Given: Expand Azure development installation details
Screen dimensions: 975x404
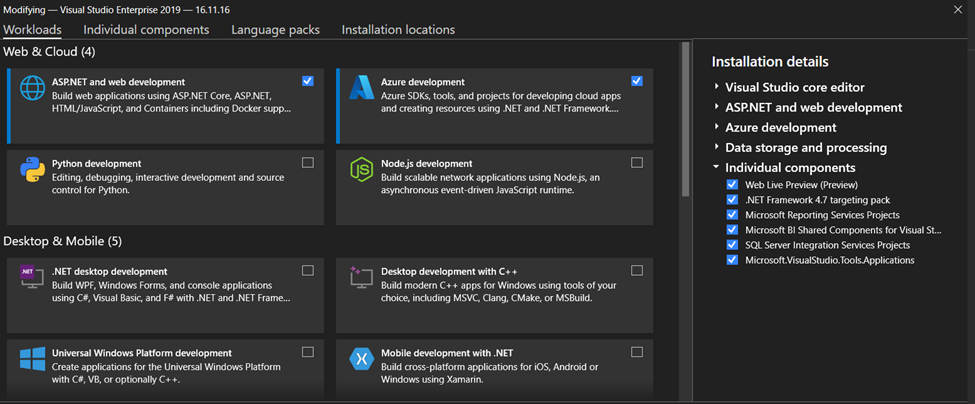Looking at the screenshot, I should [x=716, y=127].
